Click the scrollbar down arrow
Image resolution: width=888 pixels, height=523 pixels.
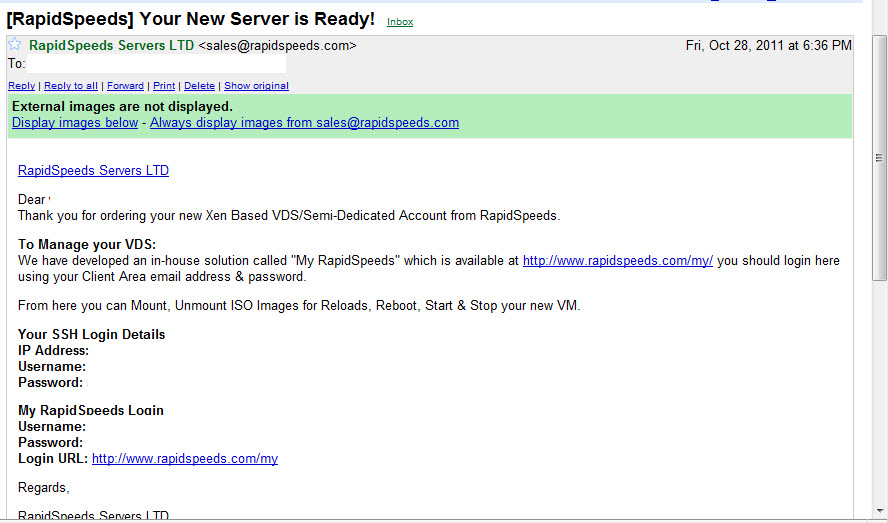(x=880, y=511)
